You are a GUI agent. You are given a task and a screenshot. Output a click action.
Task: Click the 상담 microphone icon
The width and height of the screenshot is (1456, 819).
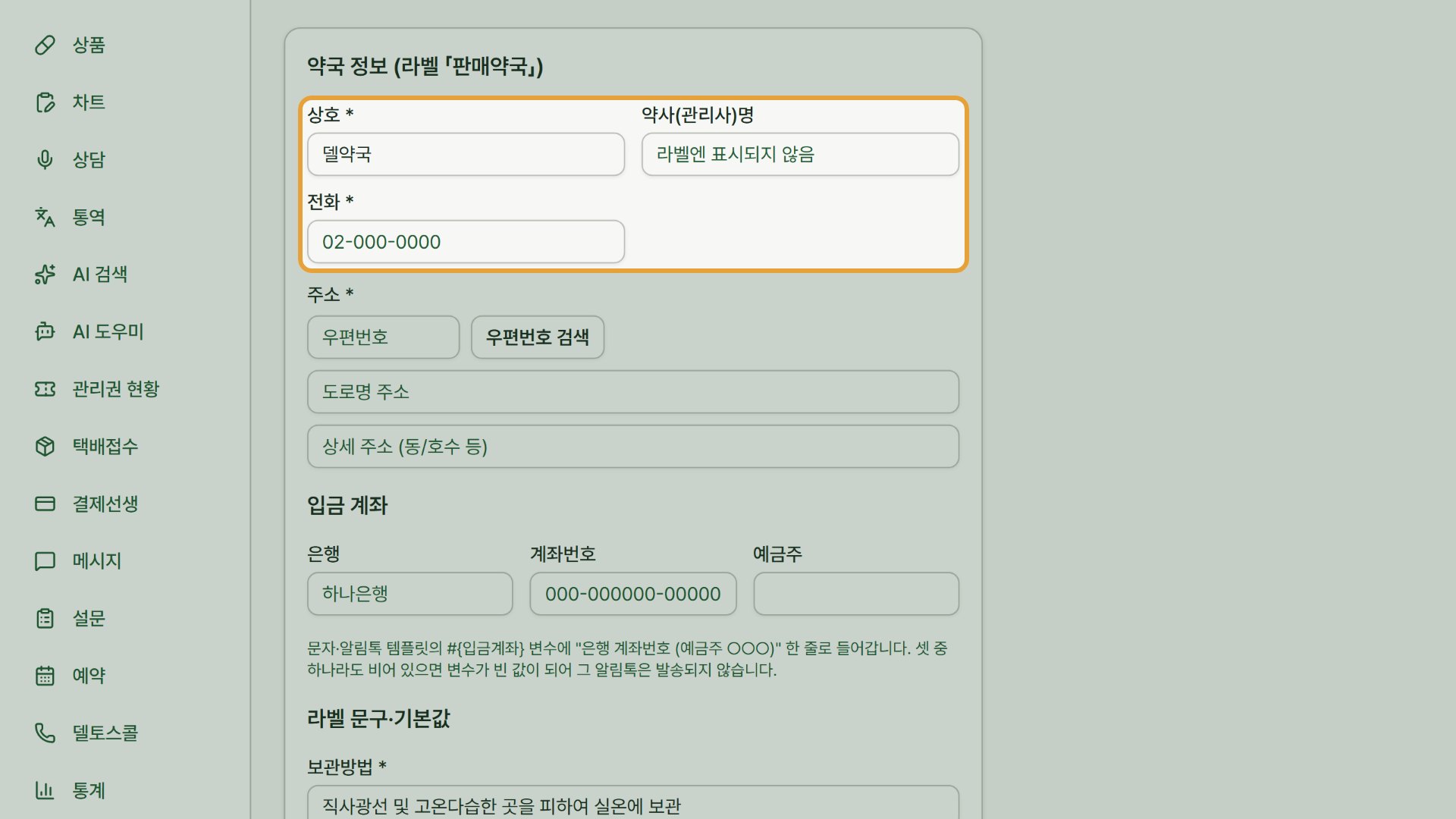click(45, 160)
